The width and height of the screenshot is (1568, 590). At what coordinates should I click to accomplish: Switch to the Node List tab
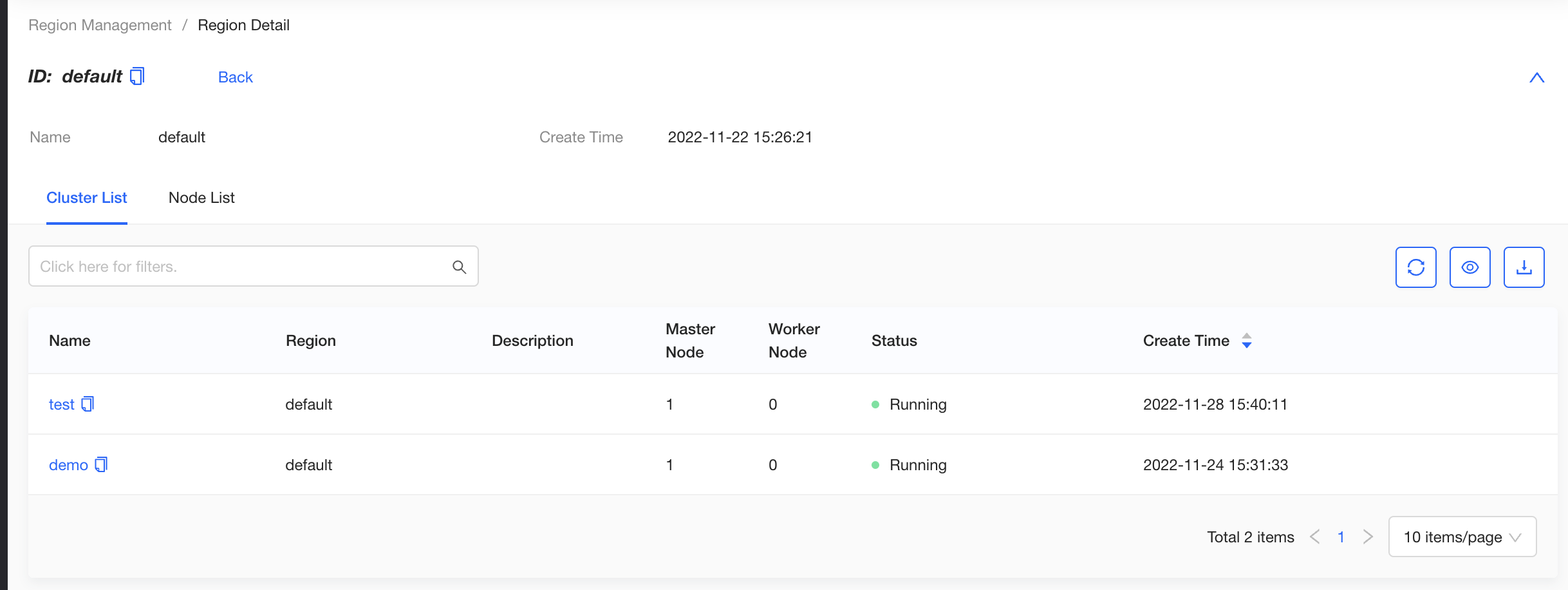click(201, 198)
